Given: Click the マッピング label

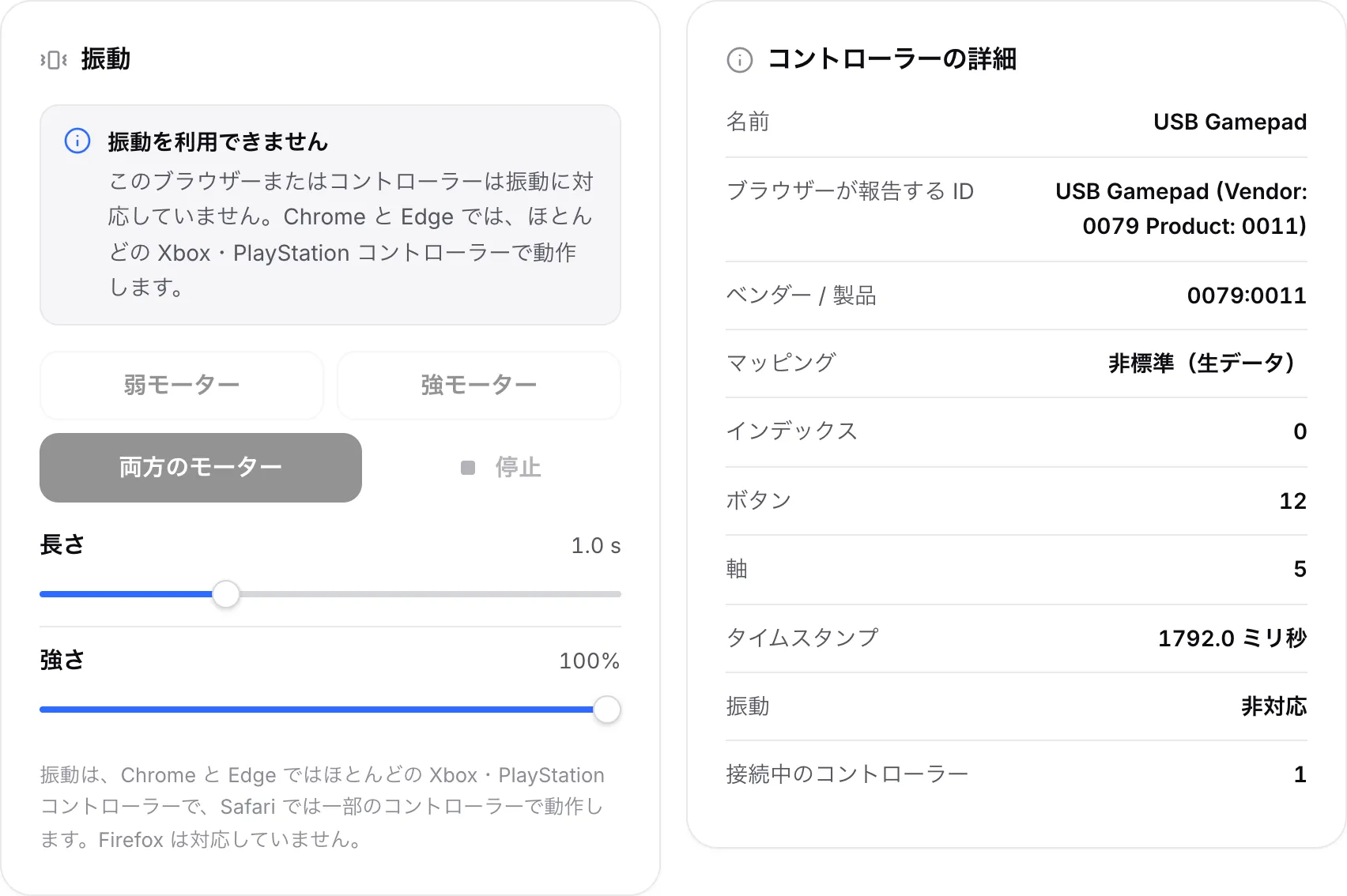Looking at the screenshot, I should 781,363.
